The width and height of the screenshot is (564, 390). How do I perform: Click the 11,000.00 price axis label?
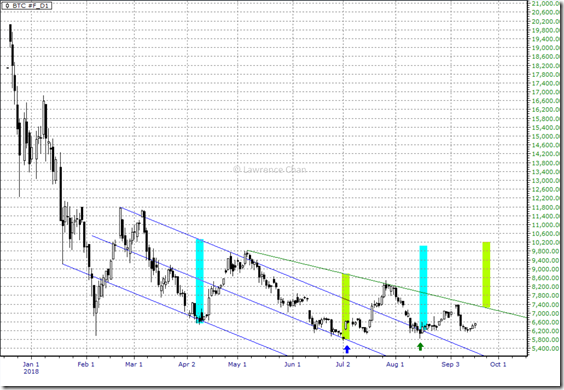[x=546, y=225]
